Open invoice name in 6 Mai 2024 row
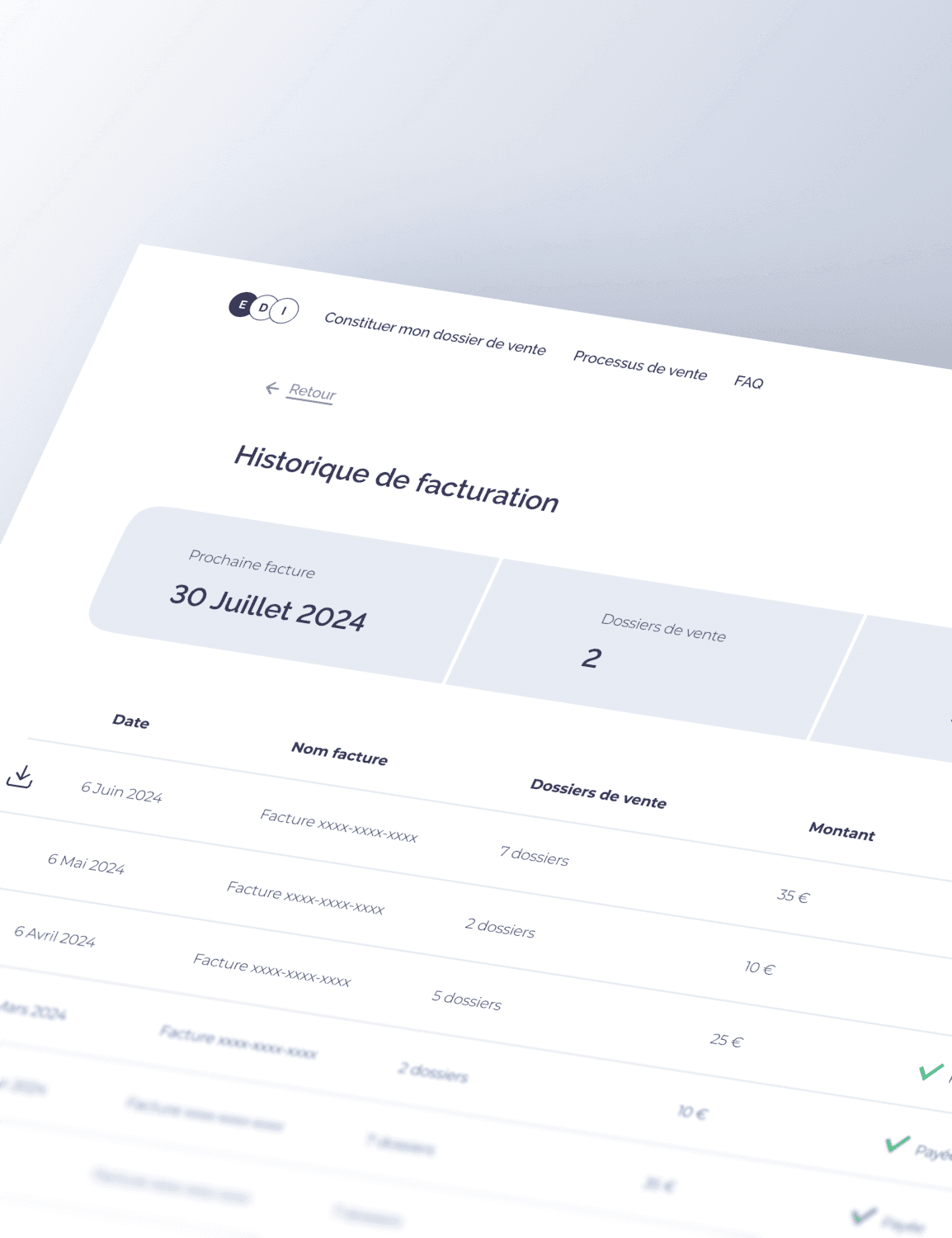 305,898
